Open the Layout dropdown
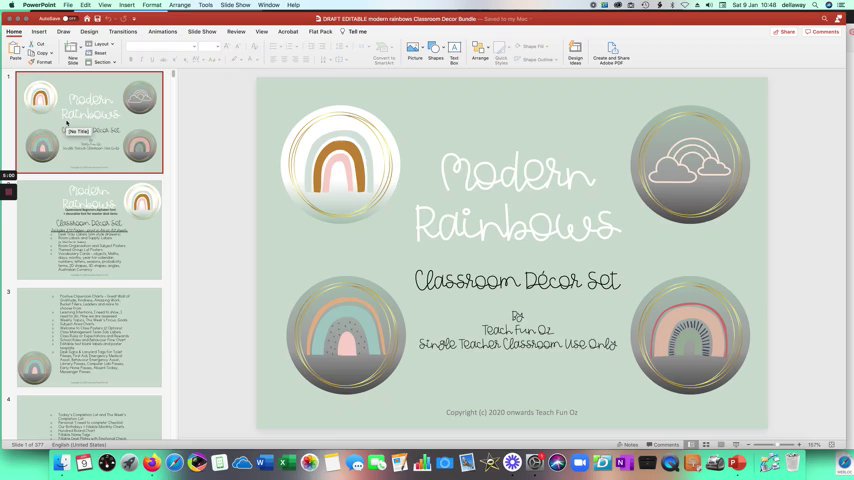This screenshot has width=854, height=480. [100, 44]
